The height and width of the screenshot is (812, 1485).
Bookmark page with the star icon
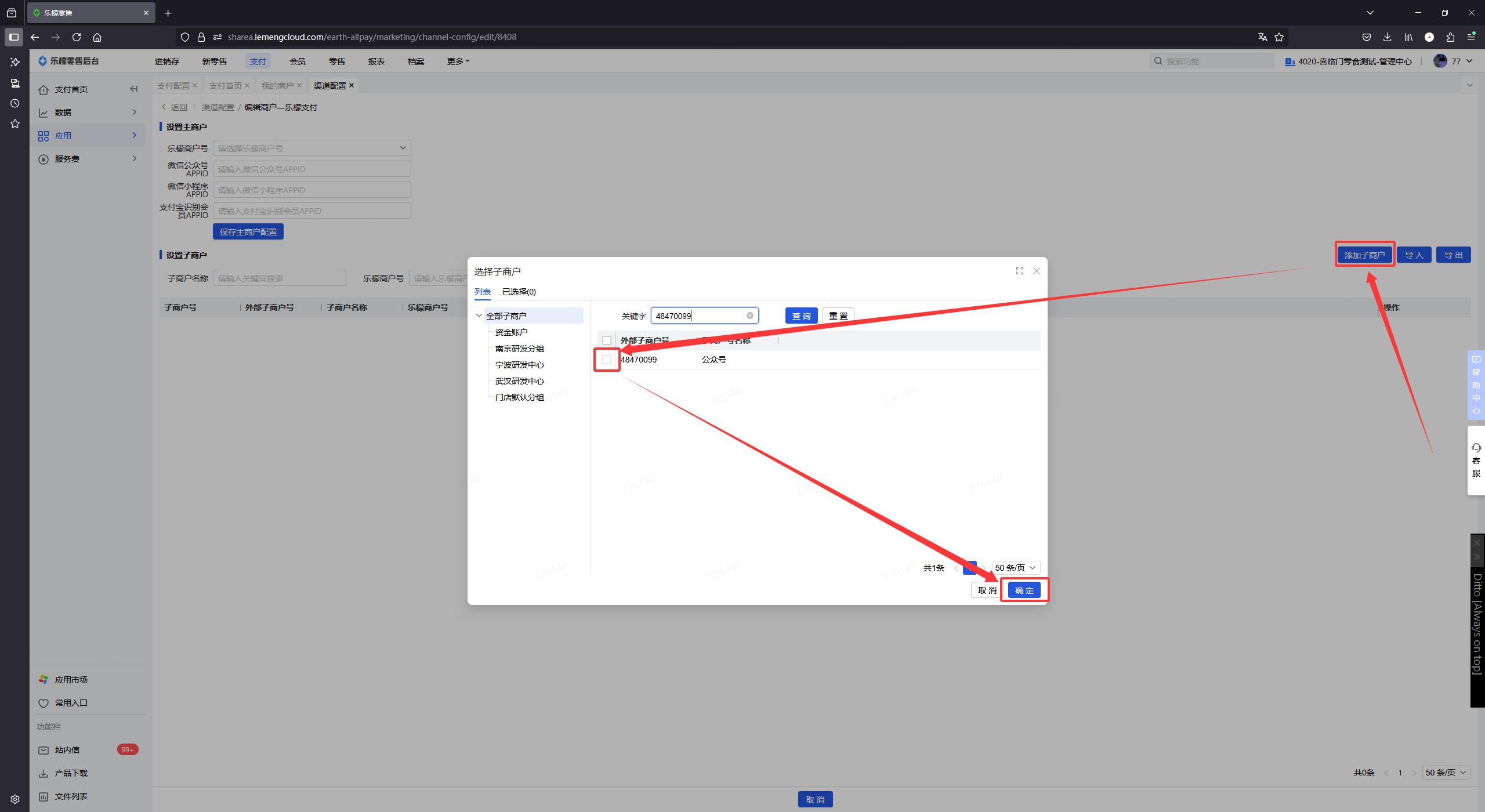pyautogui.click(x=1279, y=37)
